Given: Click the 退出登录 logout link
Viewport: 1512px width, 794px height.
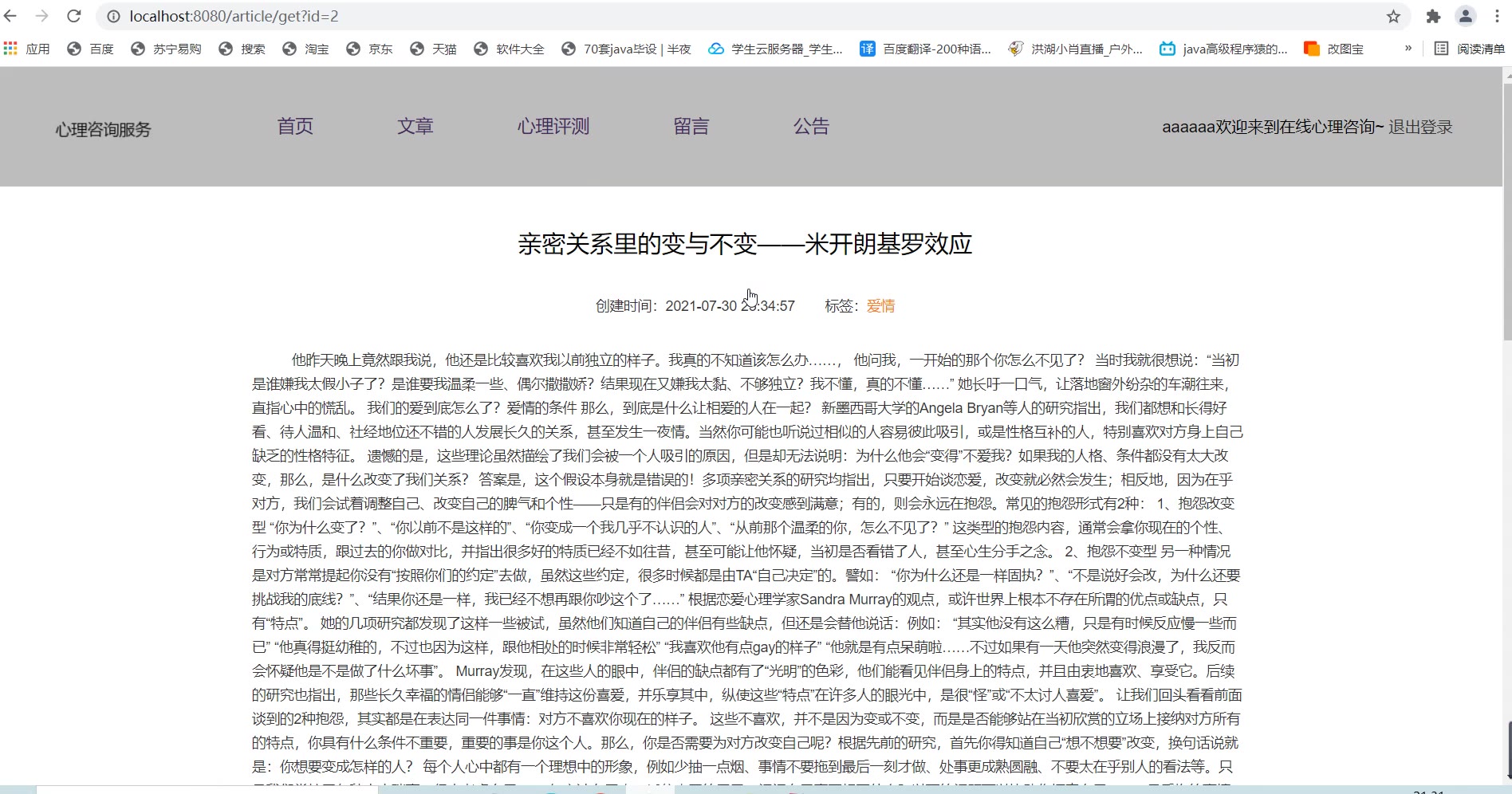Looking at the screenshot, I should (x=1420, y=127).
